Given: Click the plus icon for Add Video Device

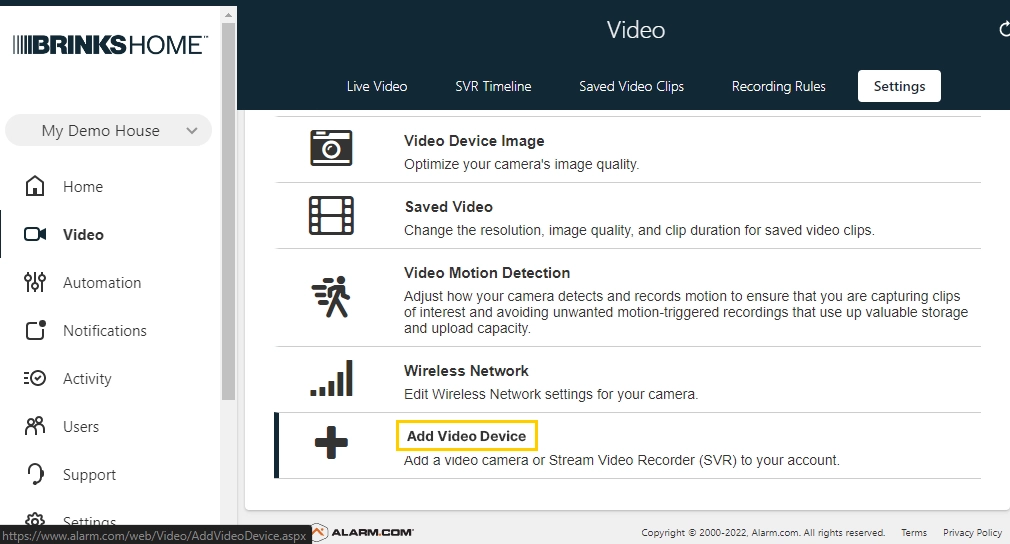Looking at the screenshot, I should coord(331,443).
